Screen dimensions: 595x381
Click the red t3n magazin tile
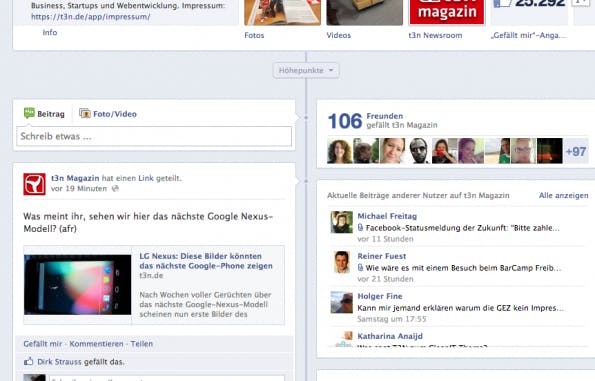(447, 12)
